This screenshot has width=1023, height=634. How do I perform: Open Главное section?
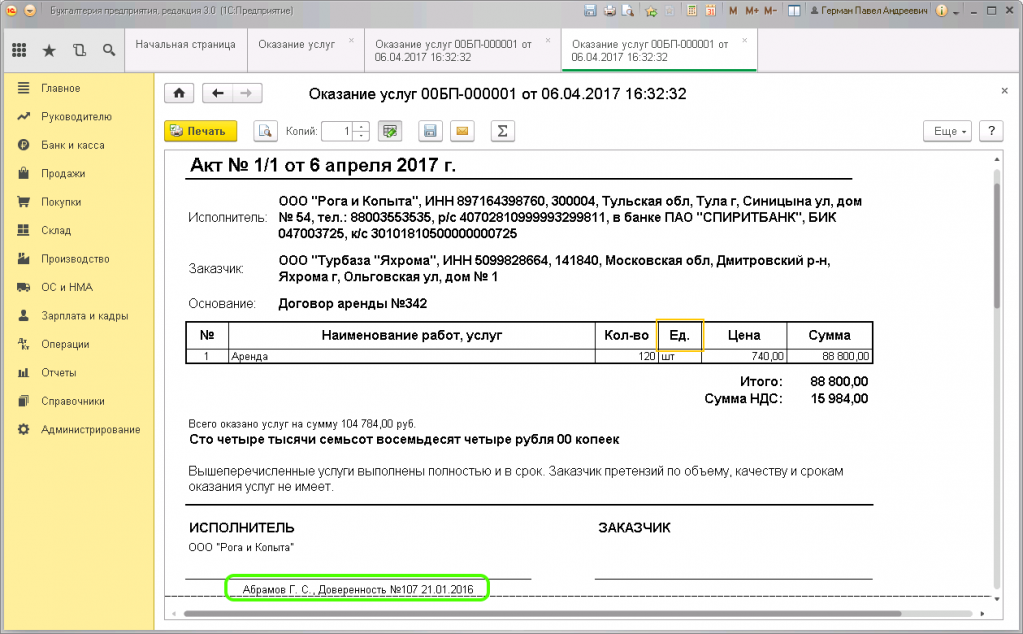61,88
